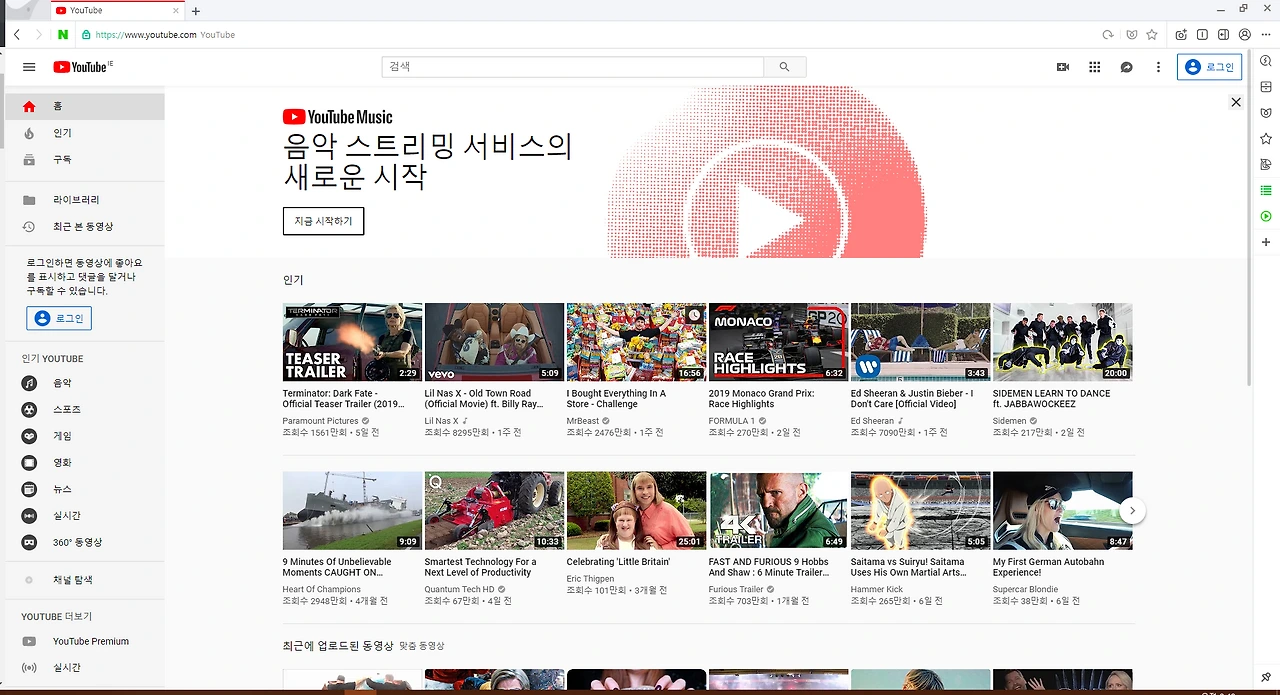The height and width of the screenshot is (695, 1280).
Task: Open Saitama vs Suiryu video thumbnail
Action: click(x=920, y=510)
